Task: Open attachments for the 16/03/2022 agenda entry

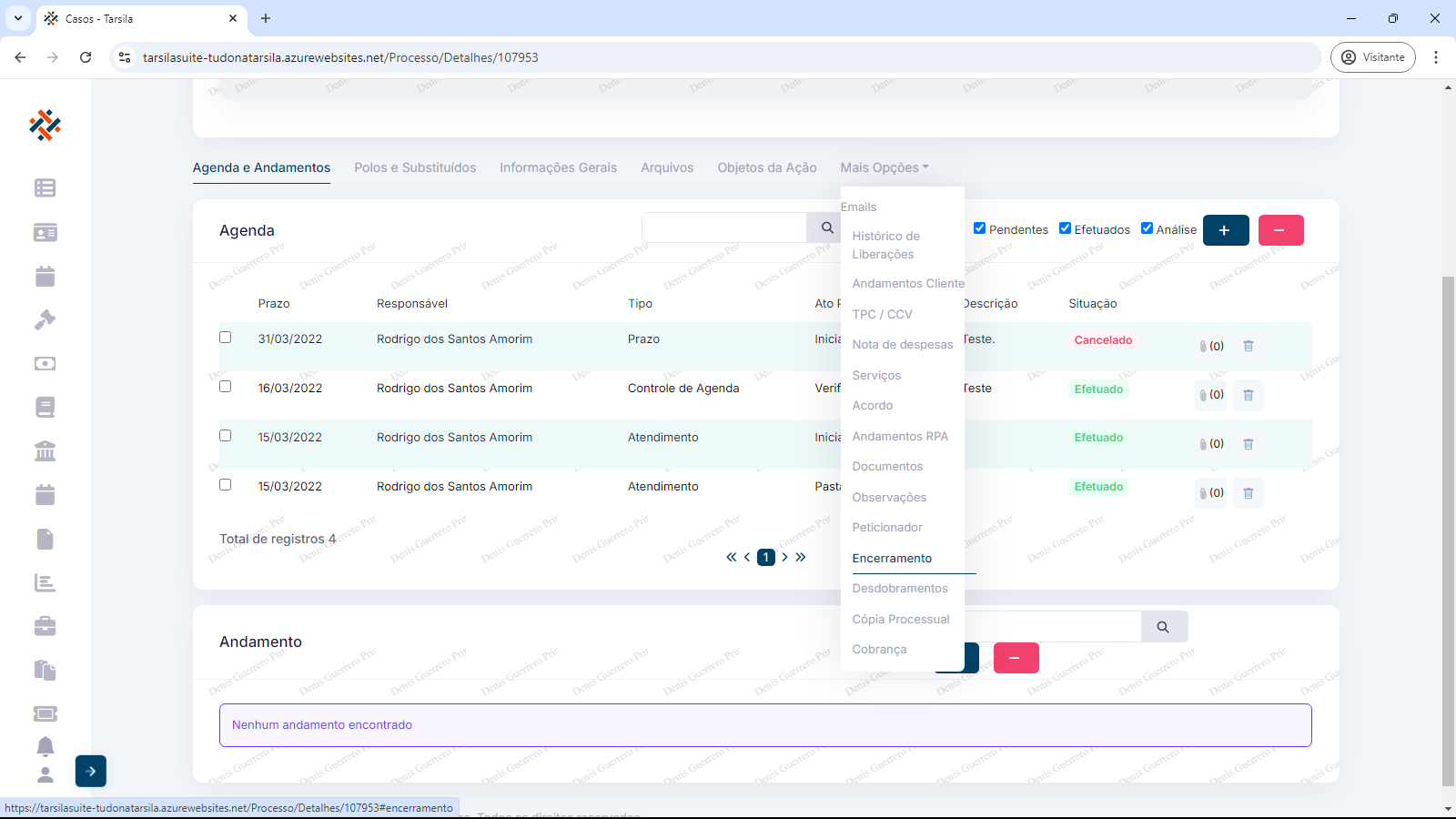Action: pos(1210,395)
